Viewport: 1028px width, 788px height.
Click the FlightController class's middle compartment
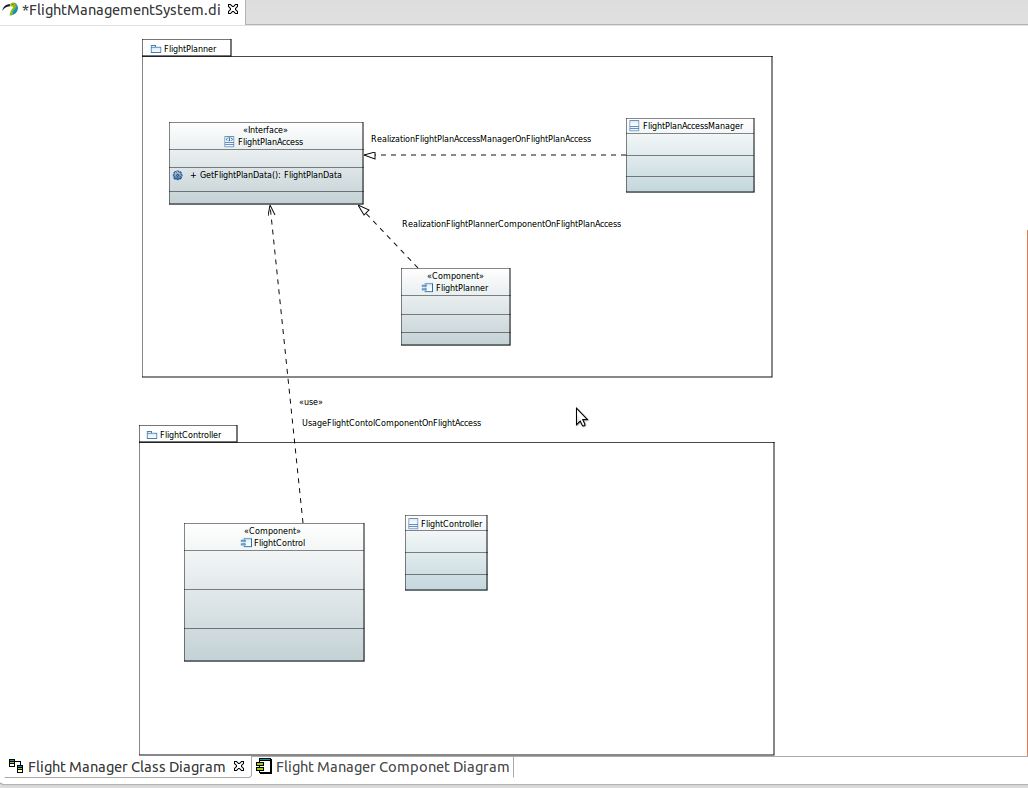click(446, 563)
